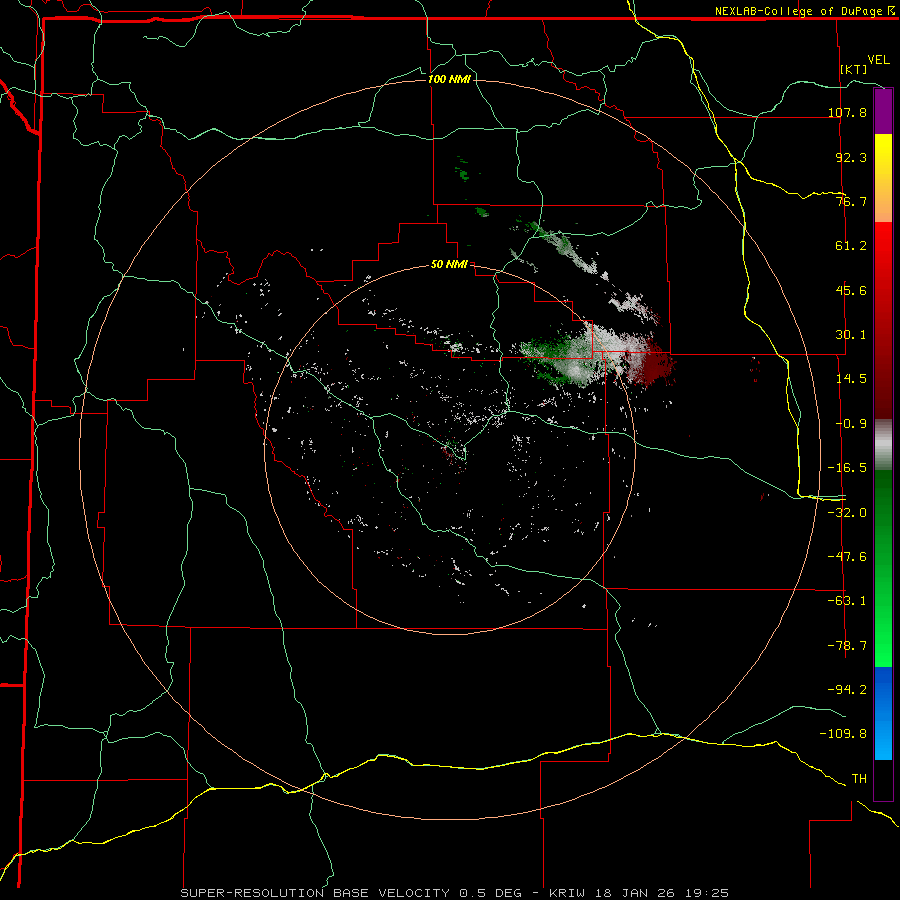Click the purple band atop the velocity scale

coord(883,111)
